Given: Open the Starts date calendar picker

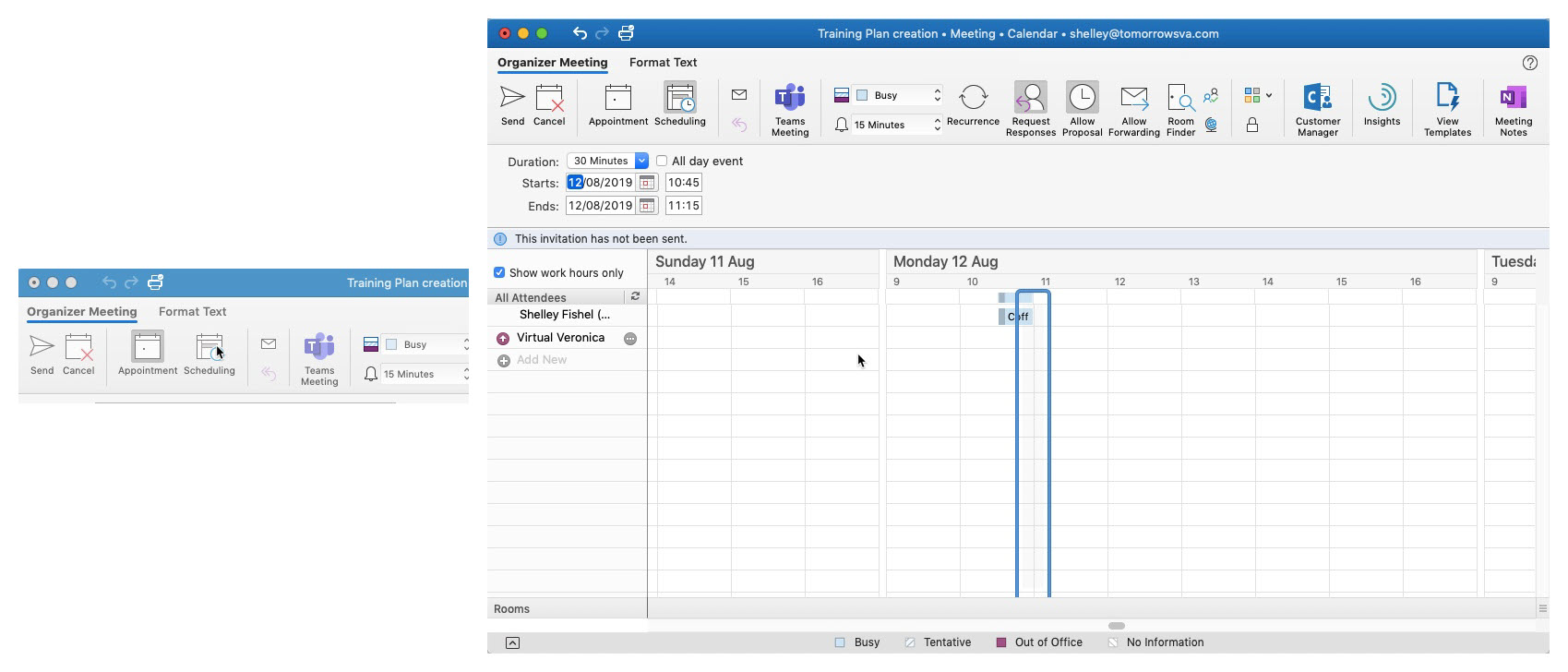Looking at the screenshot, I should tap(647, 183).
